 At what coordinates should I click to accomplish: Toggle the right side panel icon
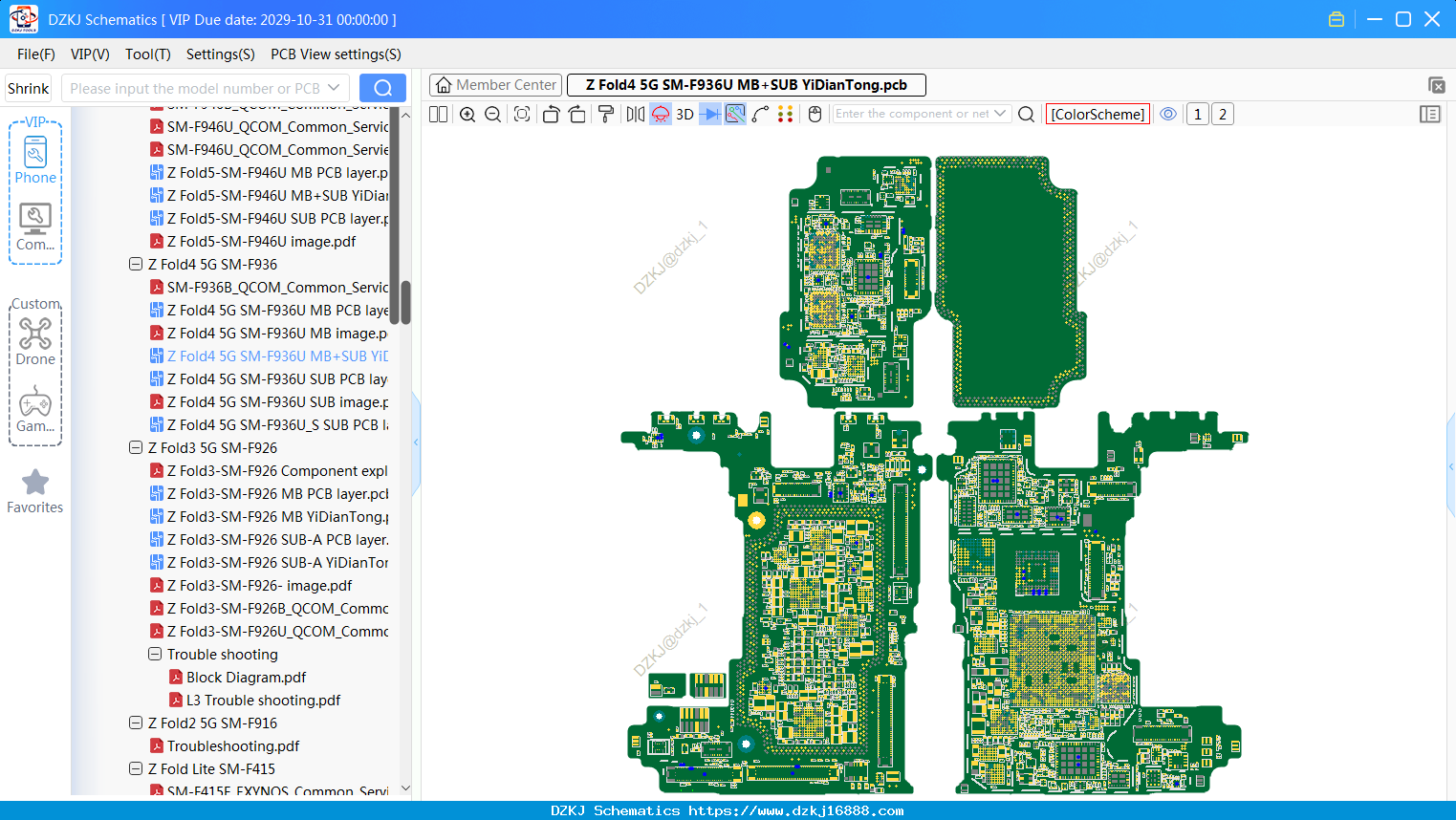point(1430,115)
